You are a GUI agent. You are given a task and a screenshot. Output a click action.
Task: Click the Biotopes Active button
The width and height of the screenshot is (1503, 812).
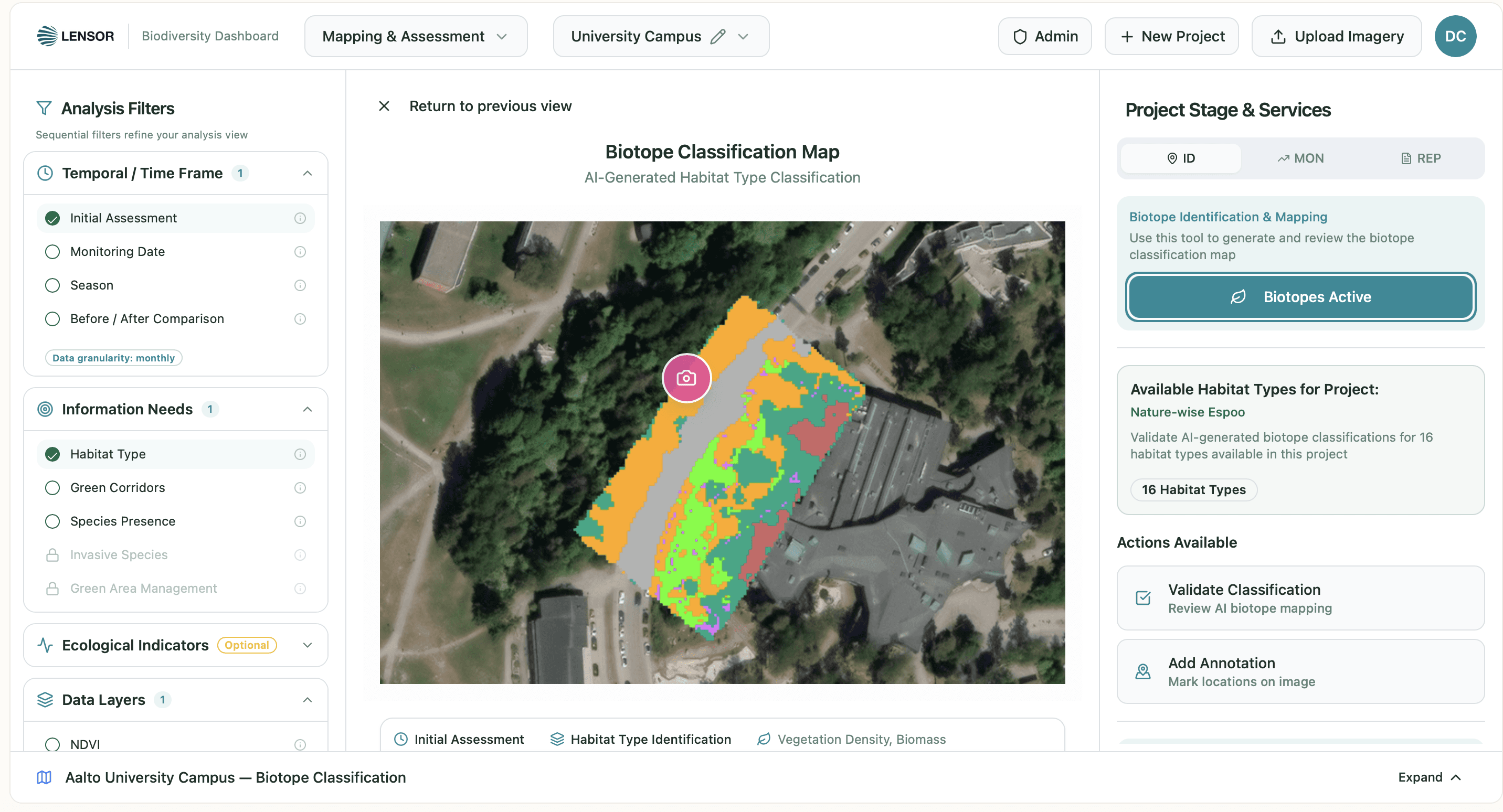pyautogui.click(x=1300, y=297)
